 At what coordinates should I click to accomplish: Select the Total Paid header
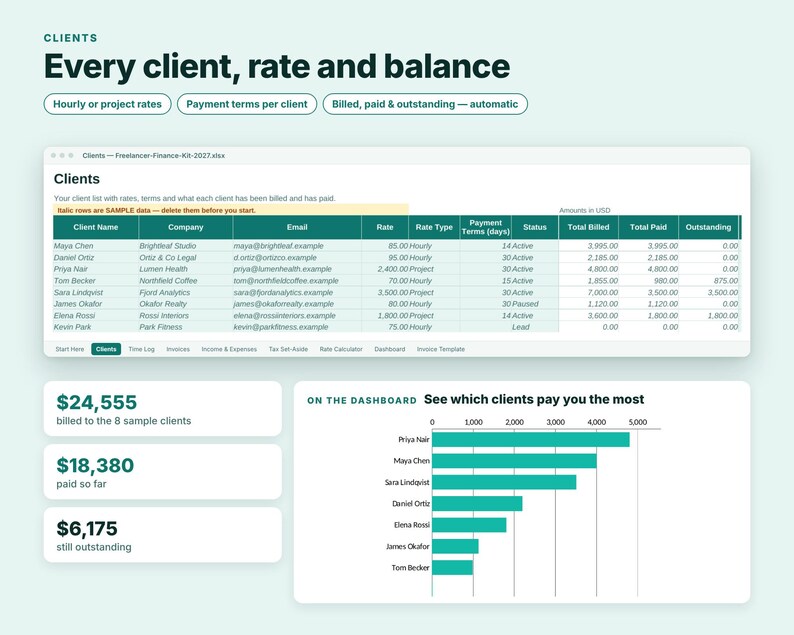(x=648, y=227)
